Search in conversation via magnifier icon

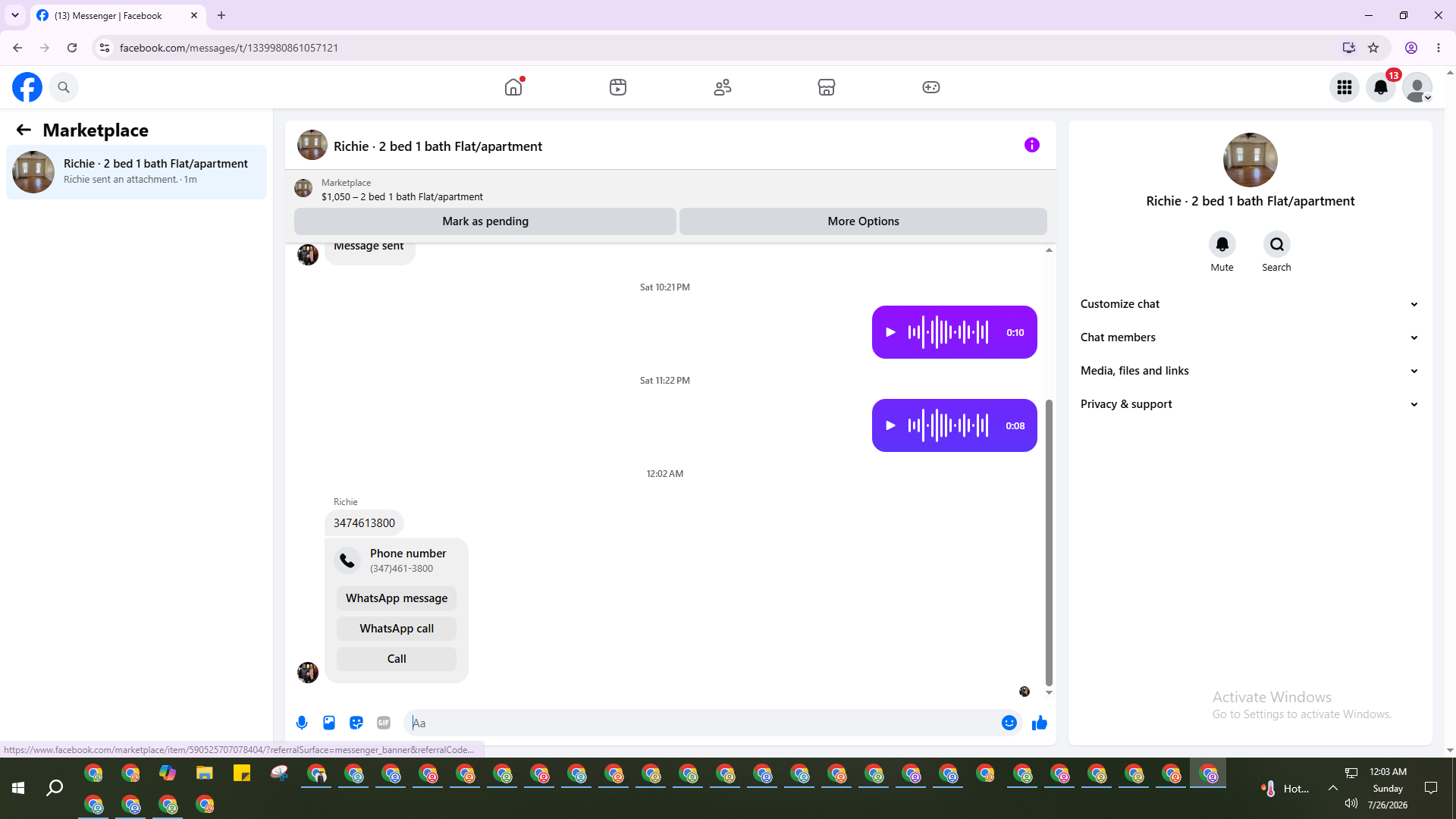pos(1277,244)
